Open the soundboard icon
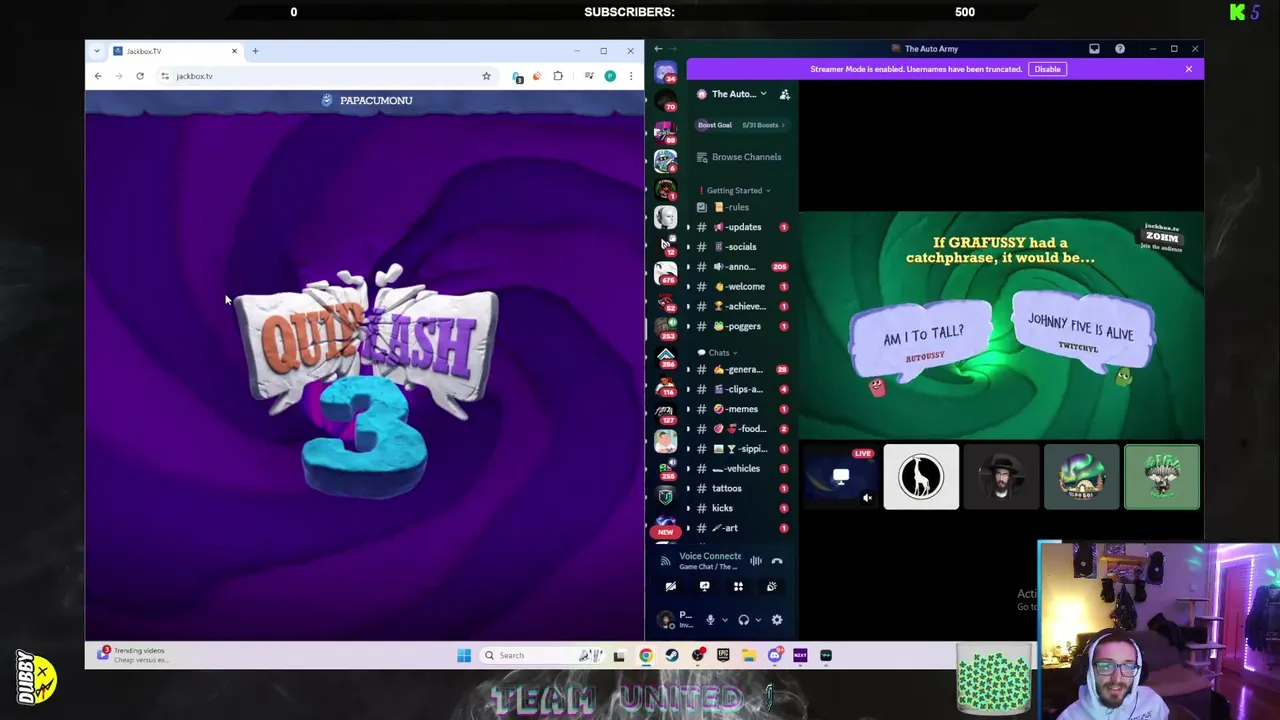 point(771,587)
